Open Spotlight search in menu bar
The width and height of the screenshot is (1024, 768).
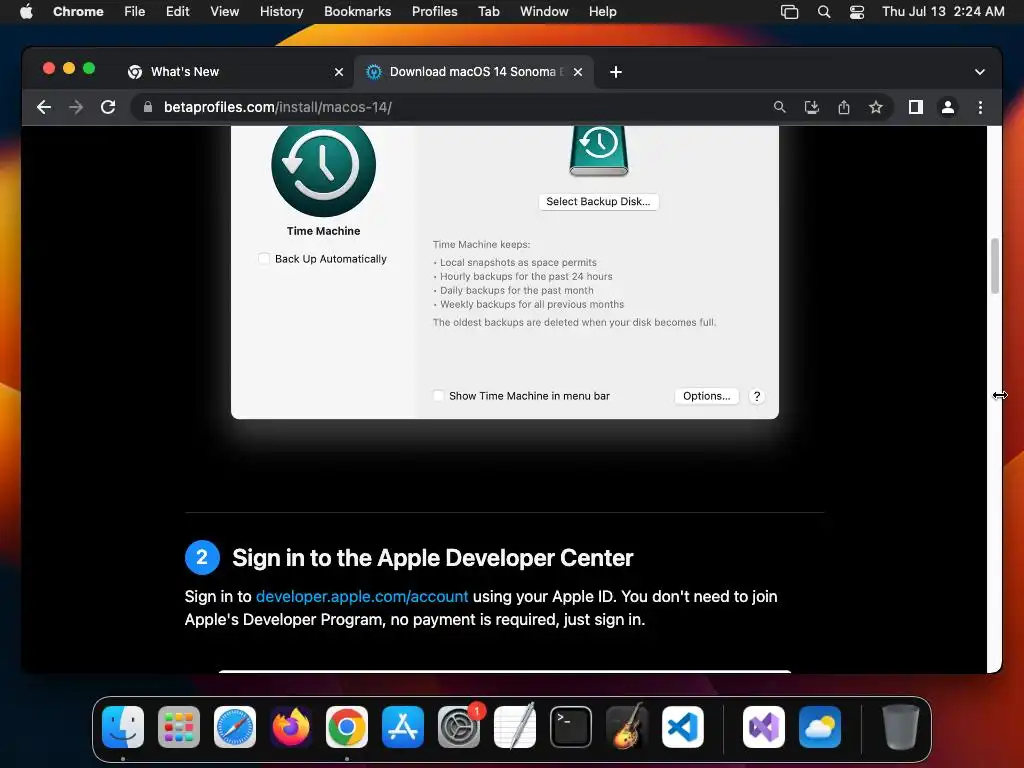824,11
